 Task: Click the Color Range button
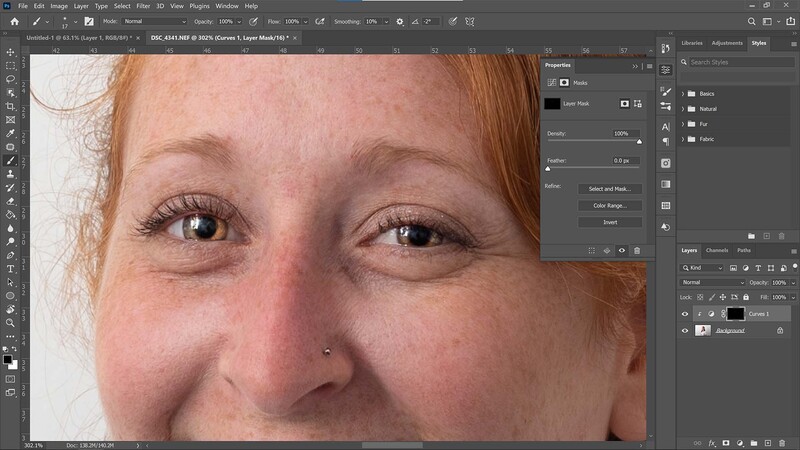pyautogui.click(x=610, y=206)
